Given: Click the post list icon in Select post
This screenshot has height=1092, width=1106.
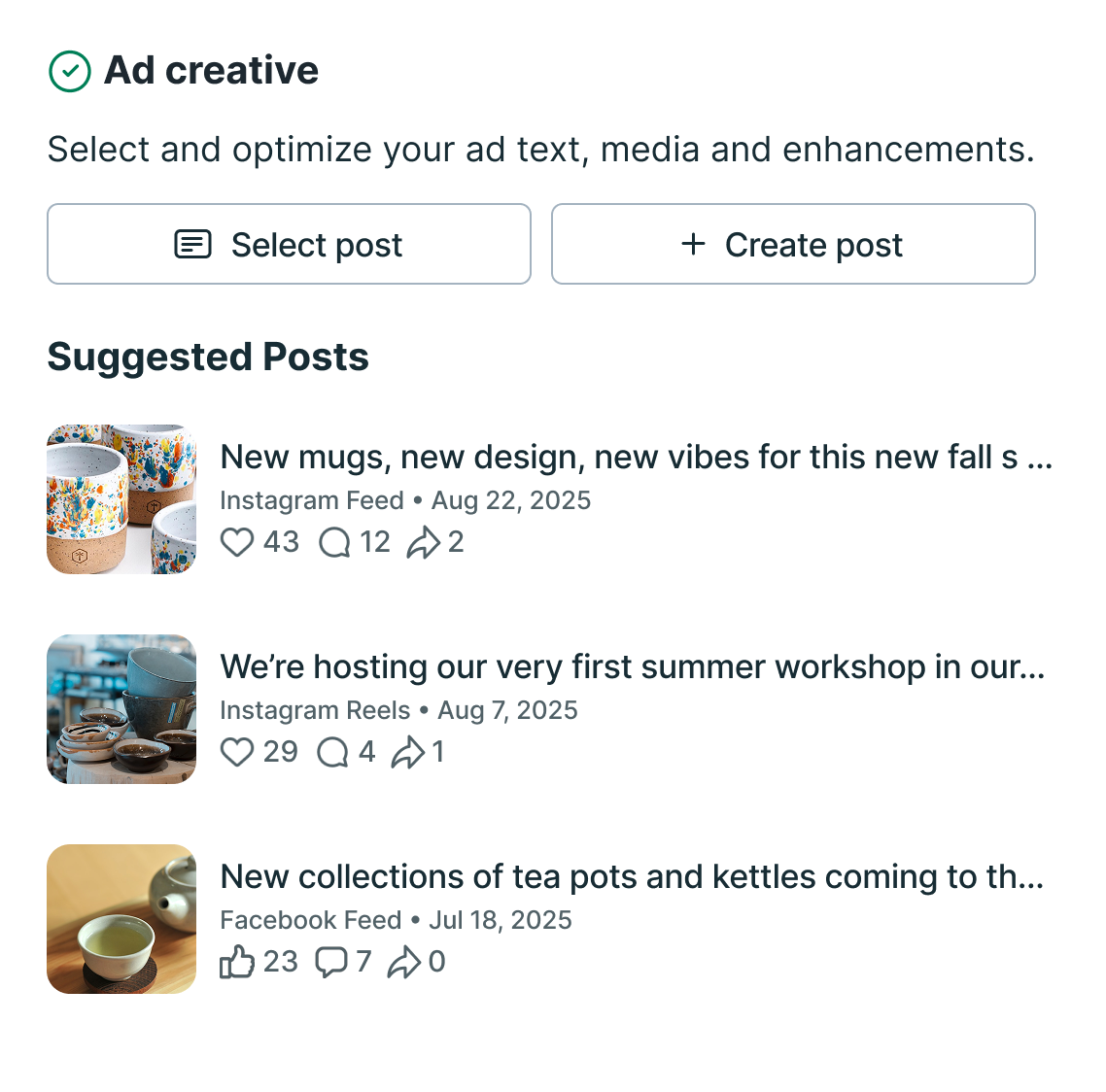Looking at the screenshot, I should pyautogui.click(x=192, y=245).
